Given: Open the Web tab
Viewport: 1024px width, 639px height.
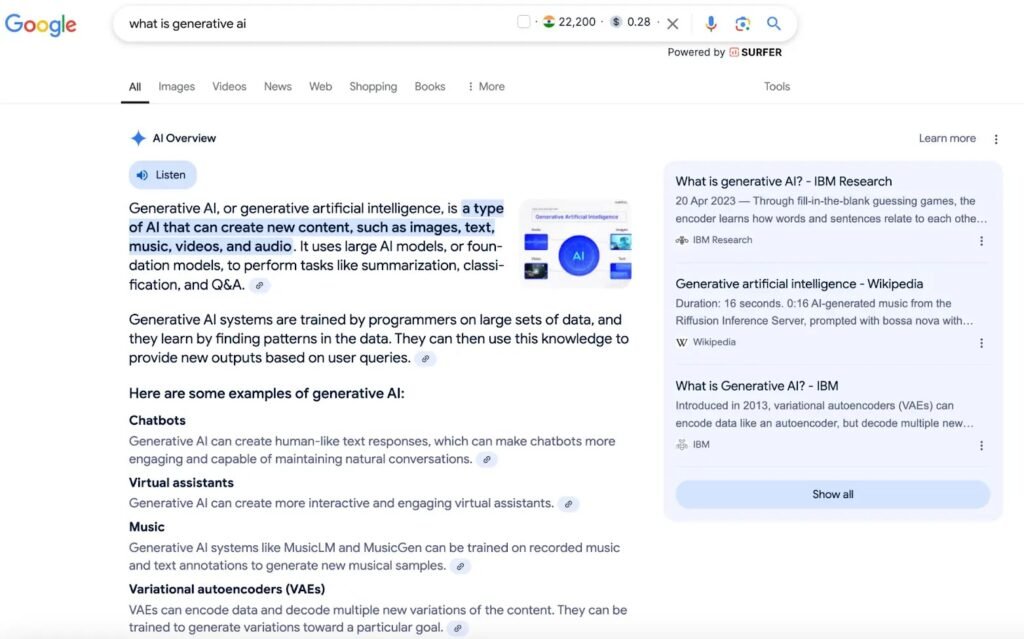Looking at the screenshot, I should [x=321, y=86].
